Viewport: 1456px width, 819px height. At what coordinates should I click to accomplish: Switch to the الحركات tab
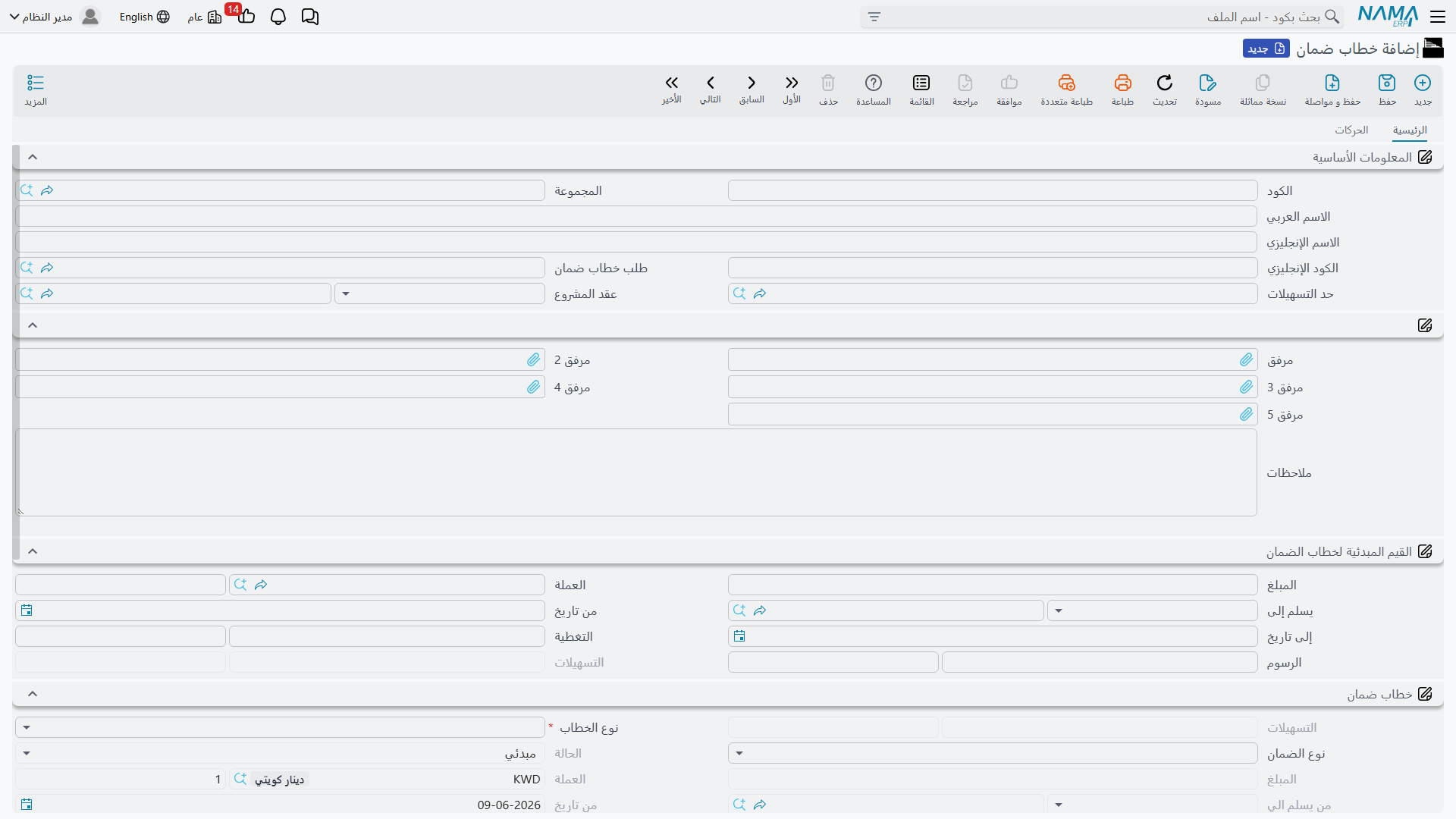pyautogui.click(x=1351, y=130)
